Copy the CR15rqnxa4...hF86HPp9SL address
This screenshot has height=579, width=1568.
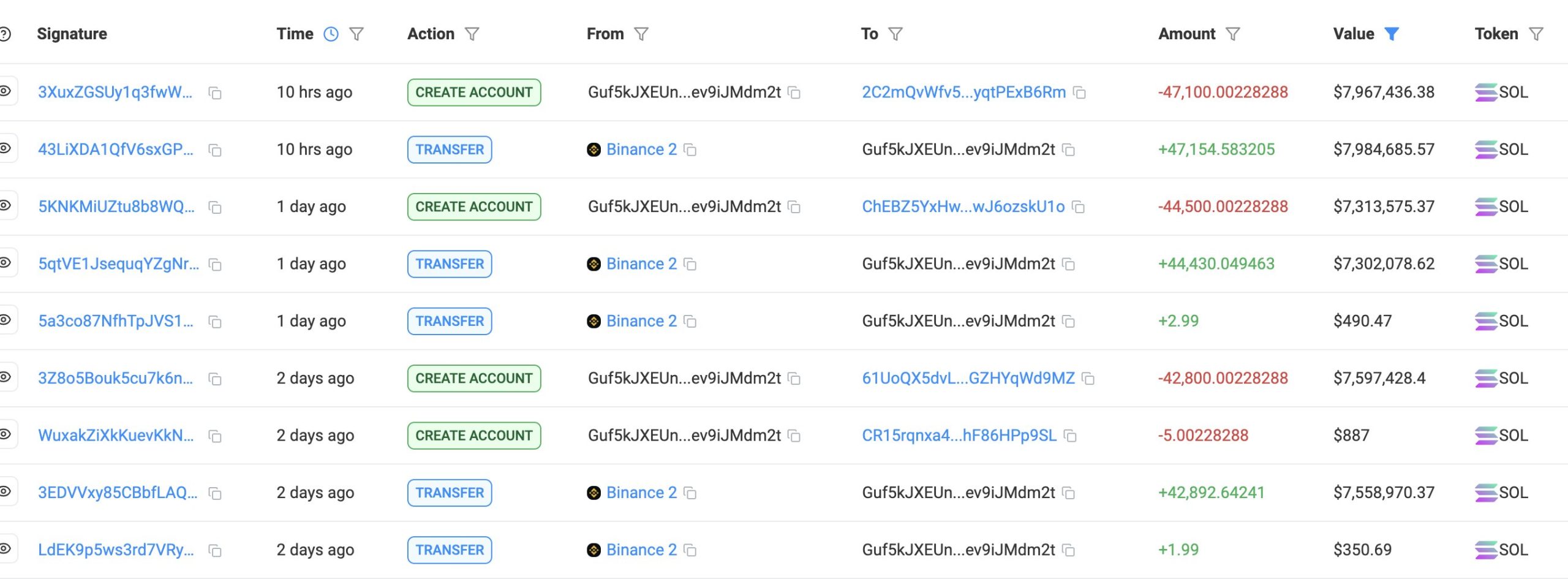(1070, 436)
